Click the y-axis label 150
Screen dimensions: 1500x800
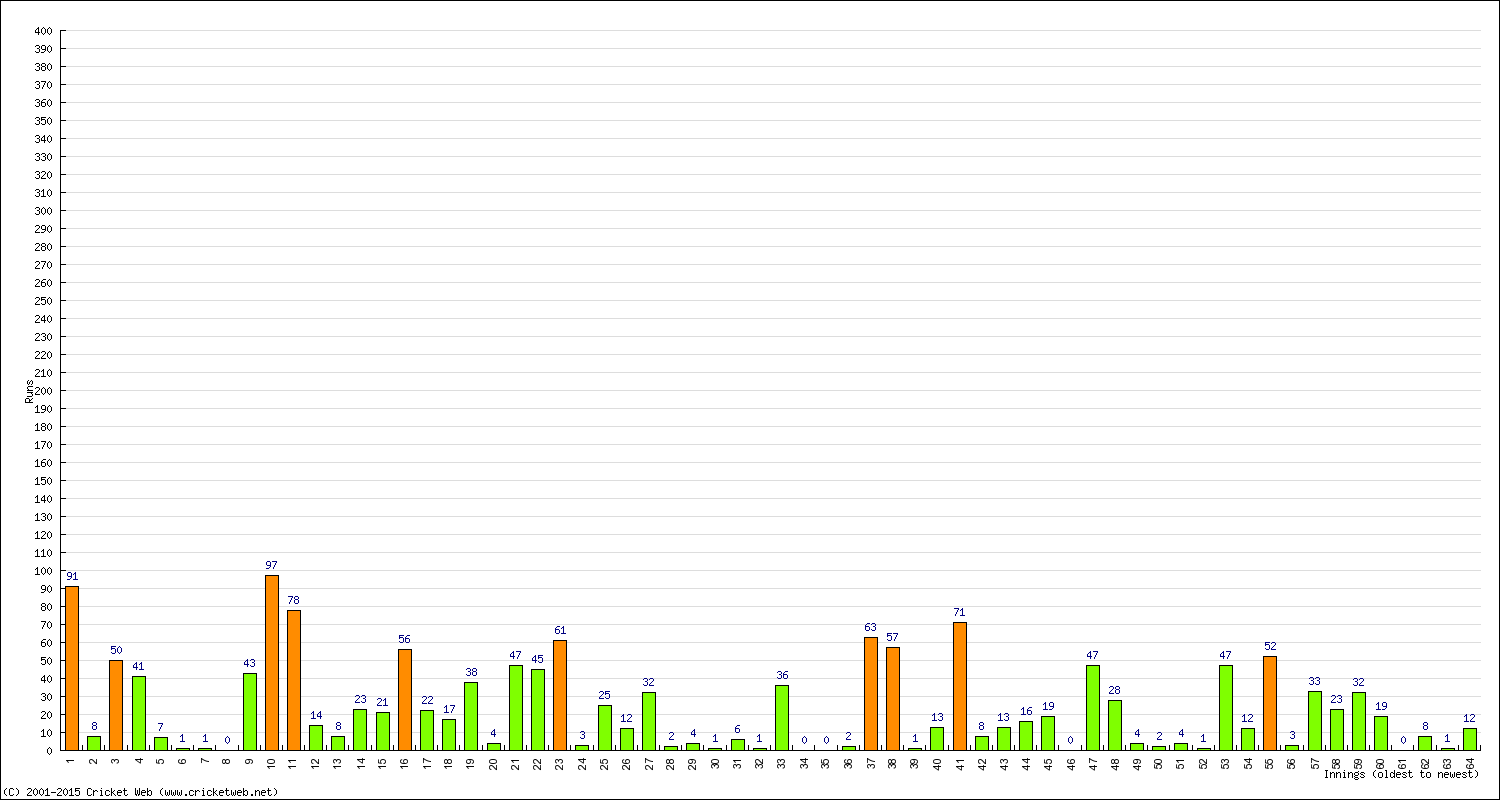43,481
